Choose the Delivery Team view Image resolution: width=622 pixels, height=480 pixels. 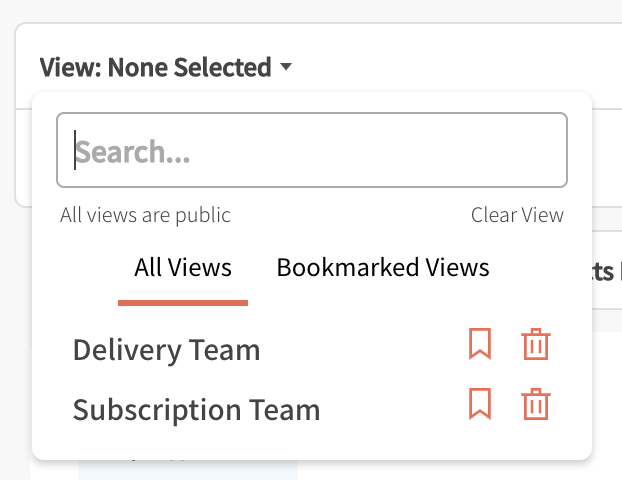pyautogui.click(x=167, y=350)
